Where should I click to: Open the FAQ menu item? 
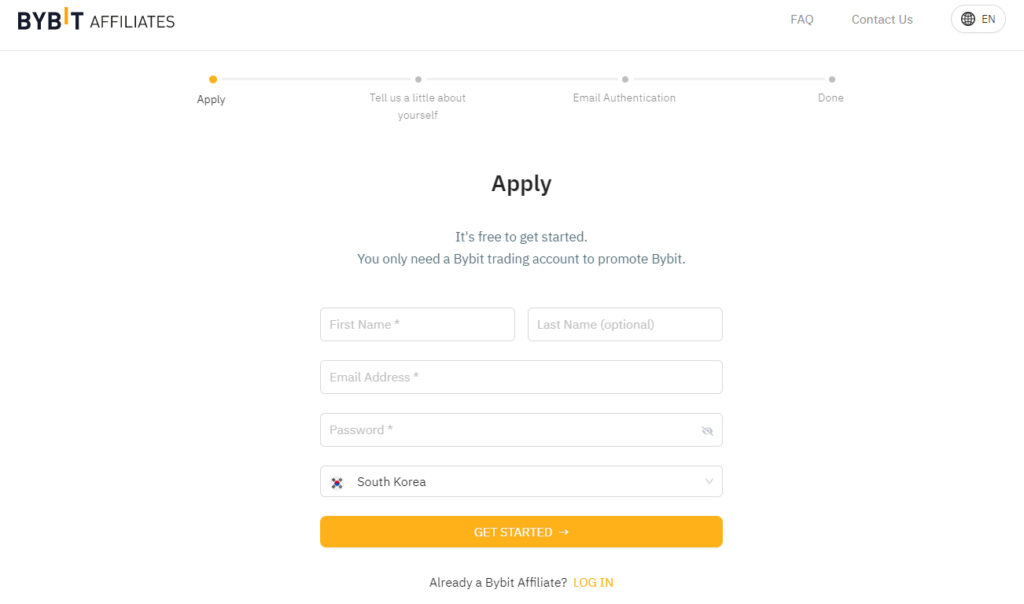[801, 20]
